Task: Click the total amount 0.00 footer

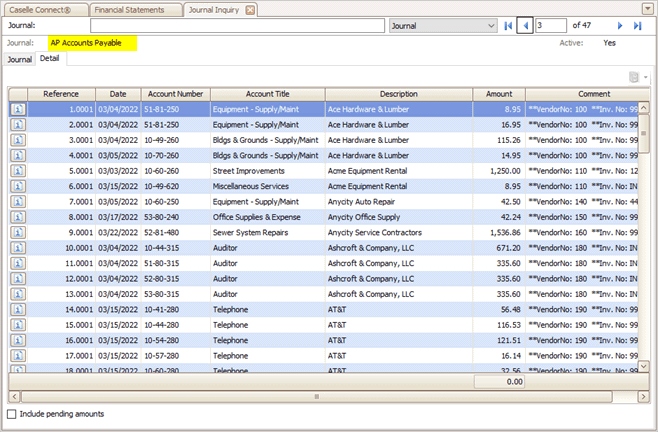Action: click(x=499, y=382)
